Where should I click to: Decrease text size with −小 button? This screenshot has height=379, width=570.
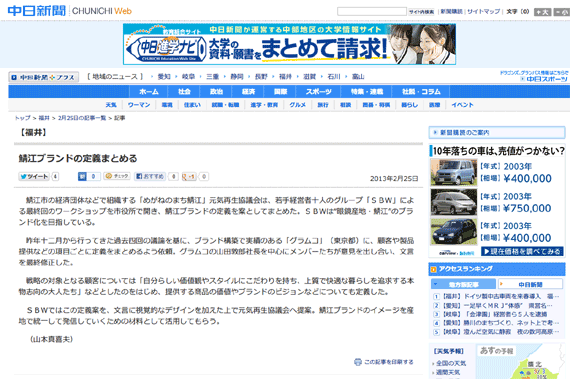click(562, 12)
